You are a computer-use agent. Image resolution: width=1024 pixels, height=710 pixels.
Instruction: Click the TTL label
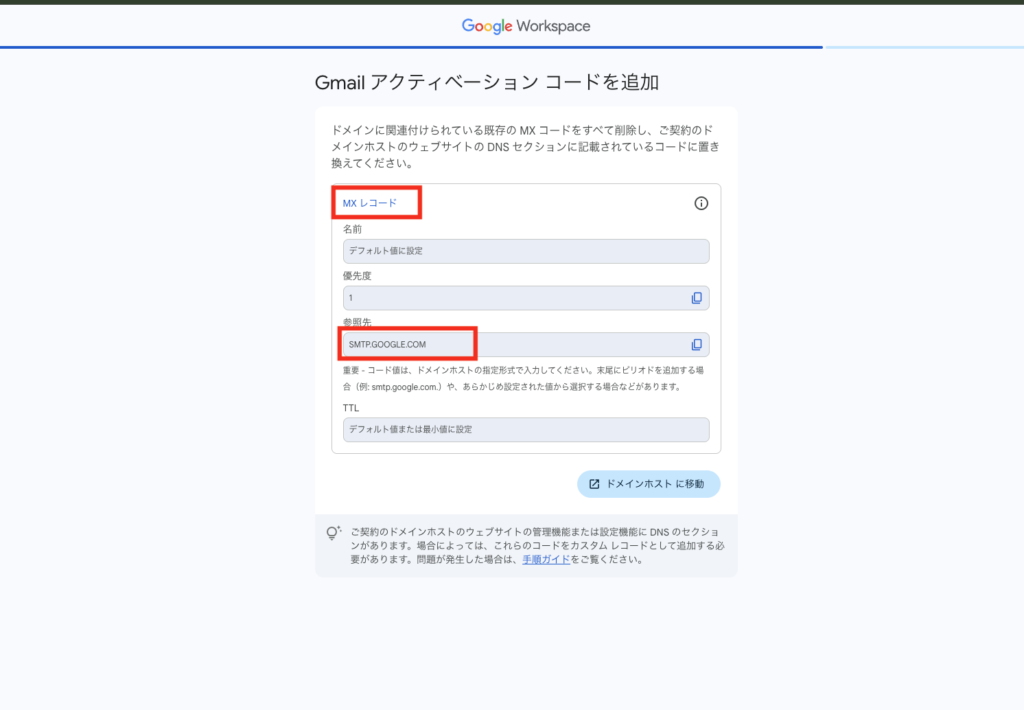coord(351,408)
